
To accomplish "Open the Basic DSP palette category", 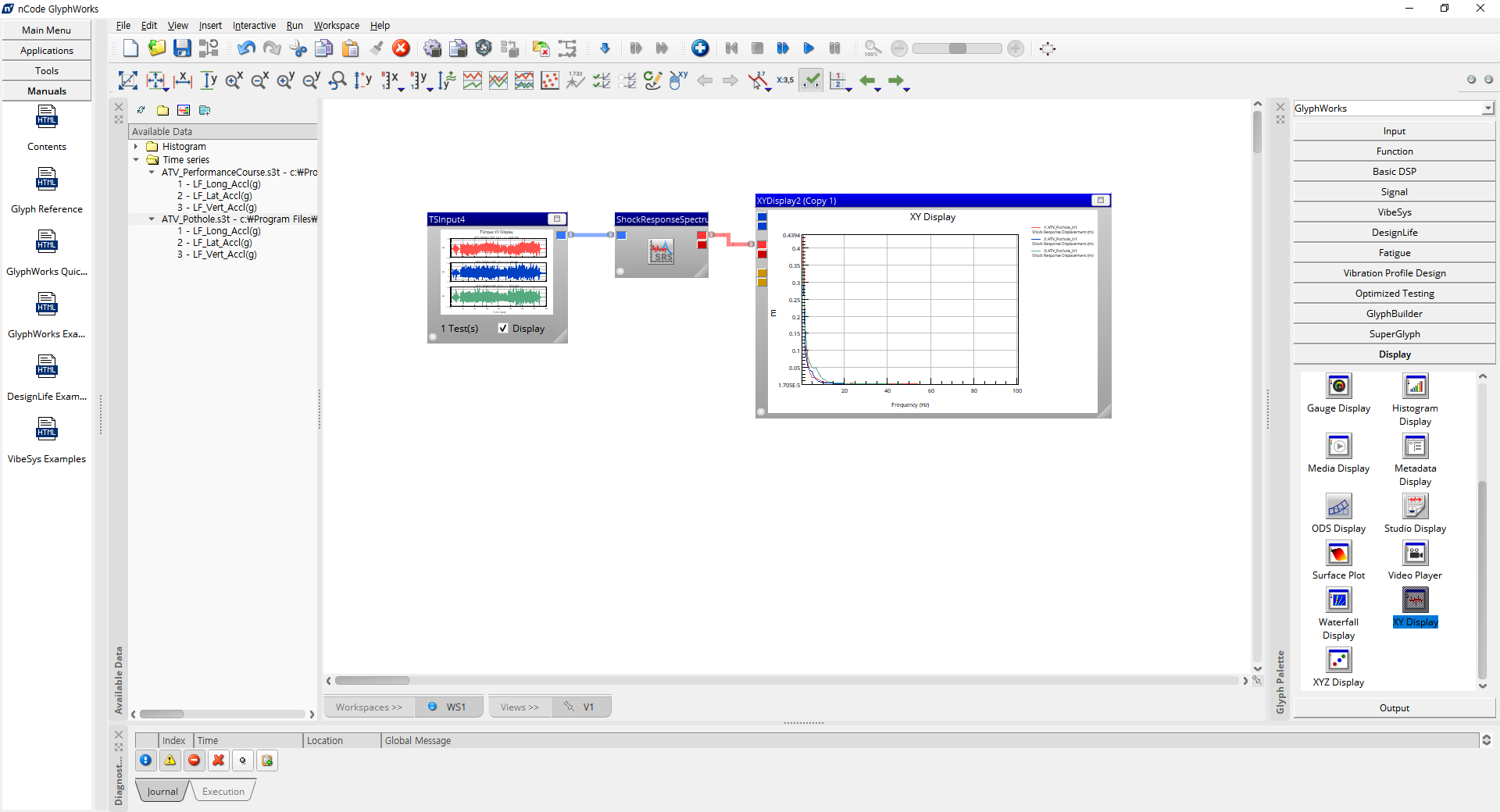I will click(1395, 172).
